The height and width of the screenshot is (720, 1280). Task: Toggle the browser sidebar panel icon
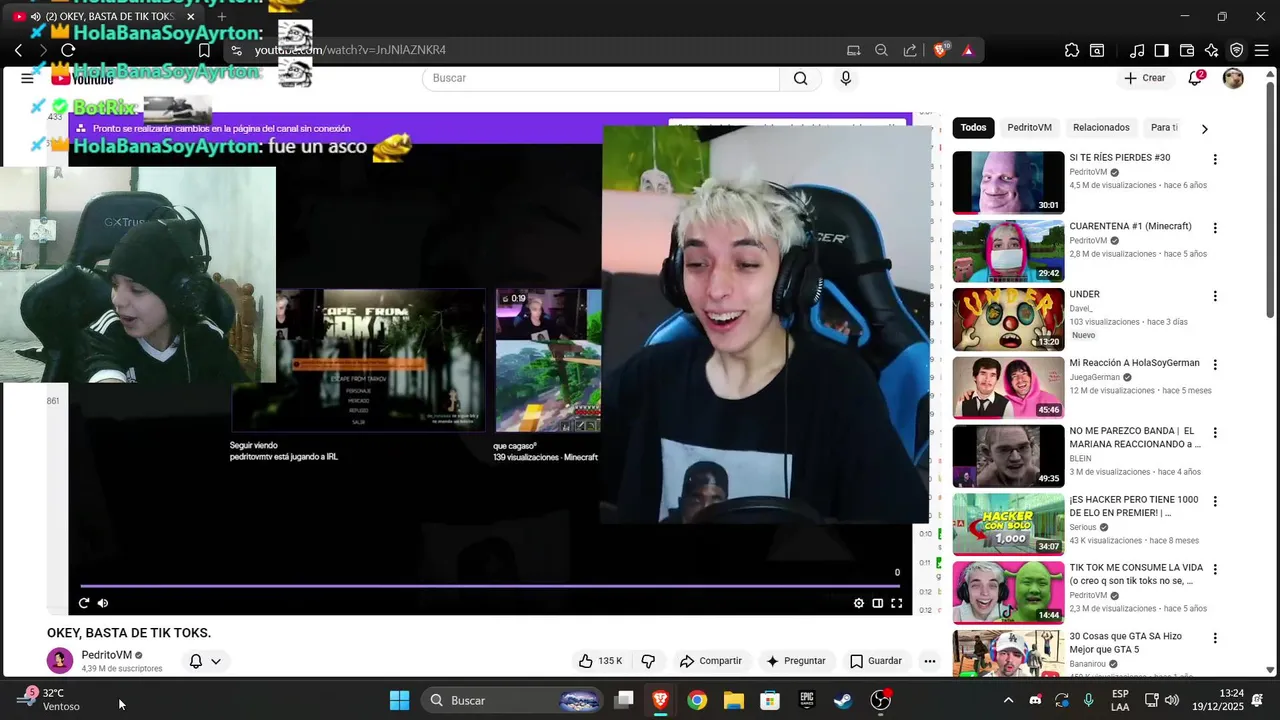click(1161, 50)
